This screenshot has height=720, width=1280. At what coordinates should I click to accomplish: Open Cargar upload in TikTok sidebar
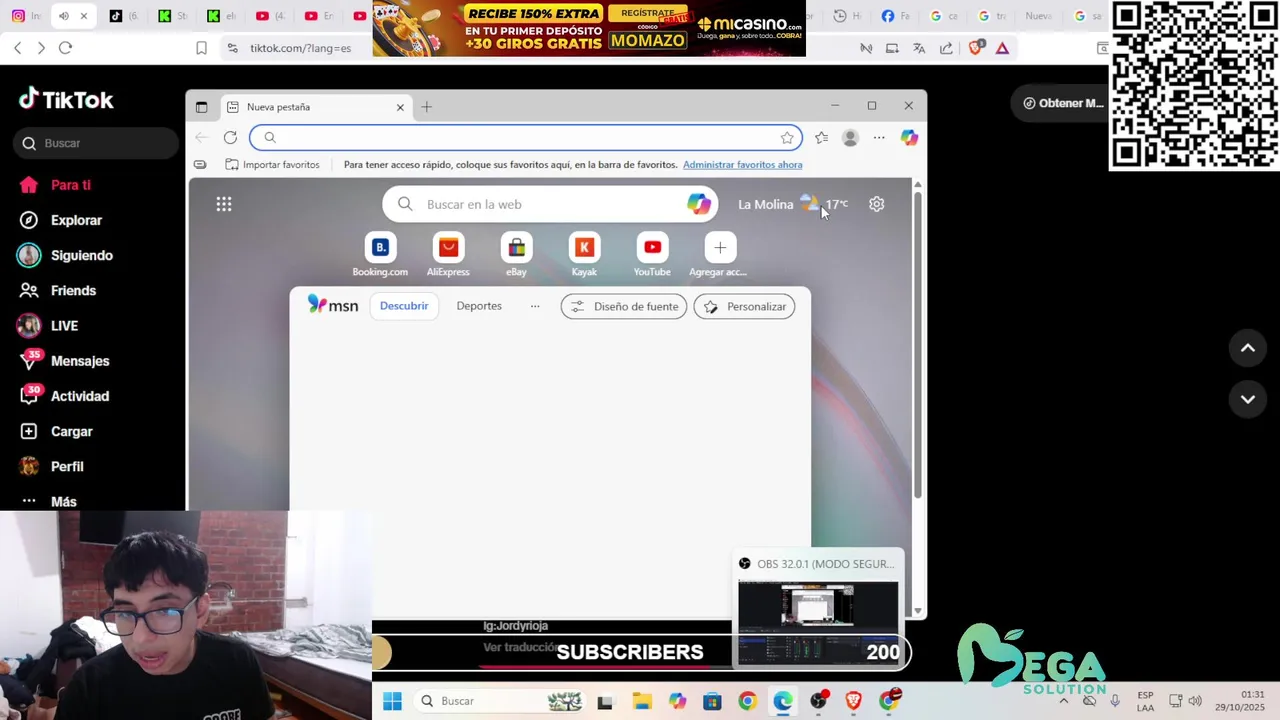pyautogui.click(x=58, y=431)
